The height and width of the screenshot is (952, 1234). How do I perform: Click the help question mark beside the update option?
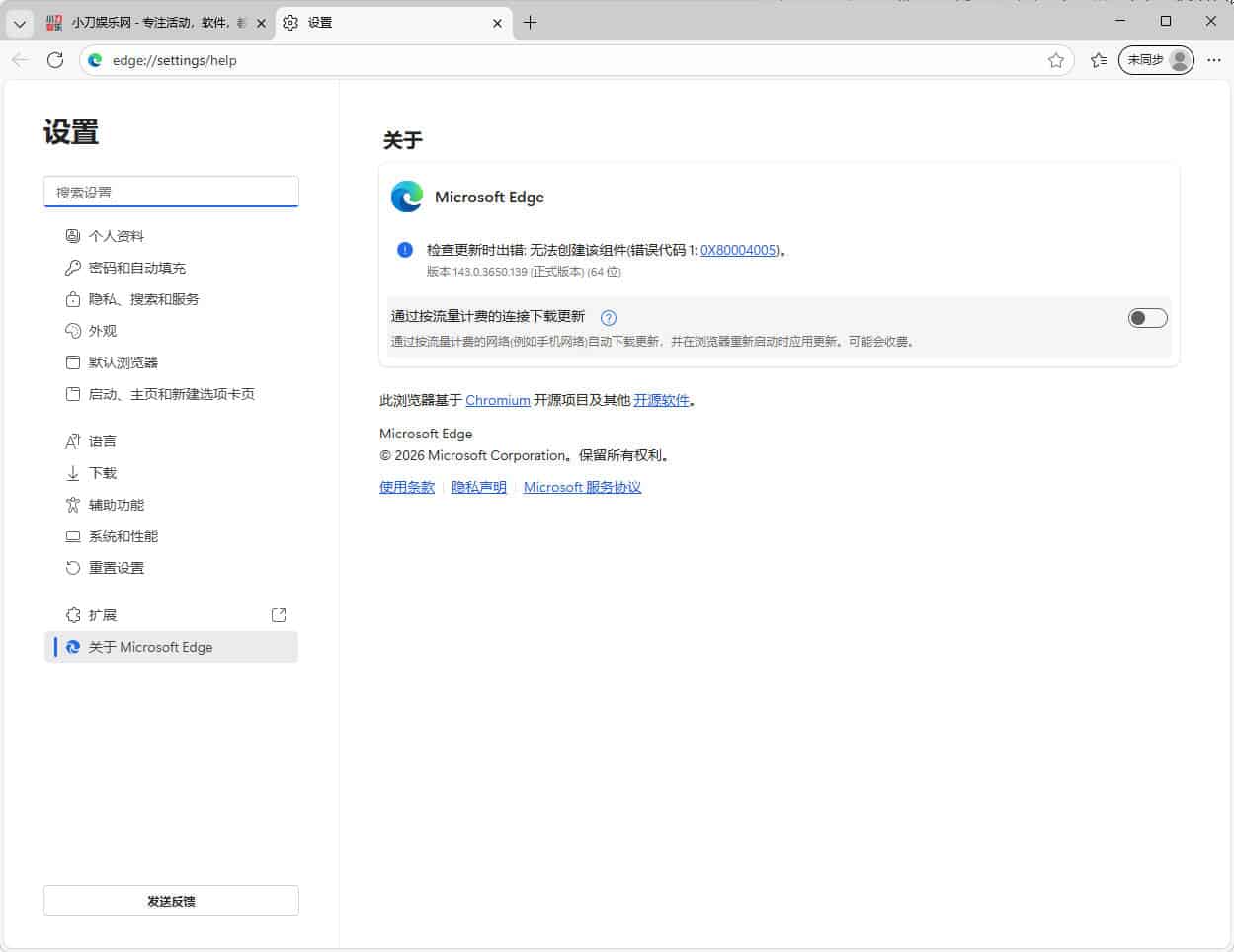[x=609, y=318]
